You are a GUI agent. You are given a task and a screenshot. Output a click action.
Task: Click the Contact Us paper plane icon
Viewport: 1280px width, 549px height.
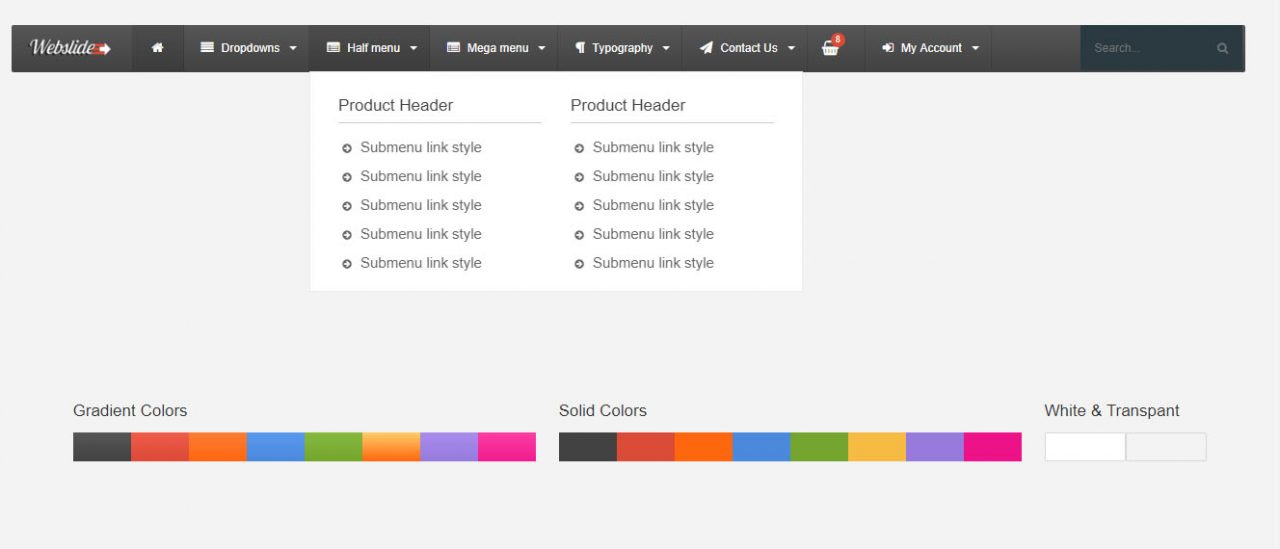pos(706,48)
